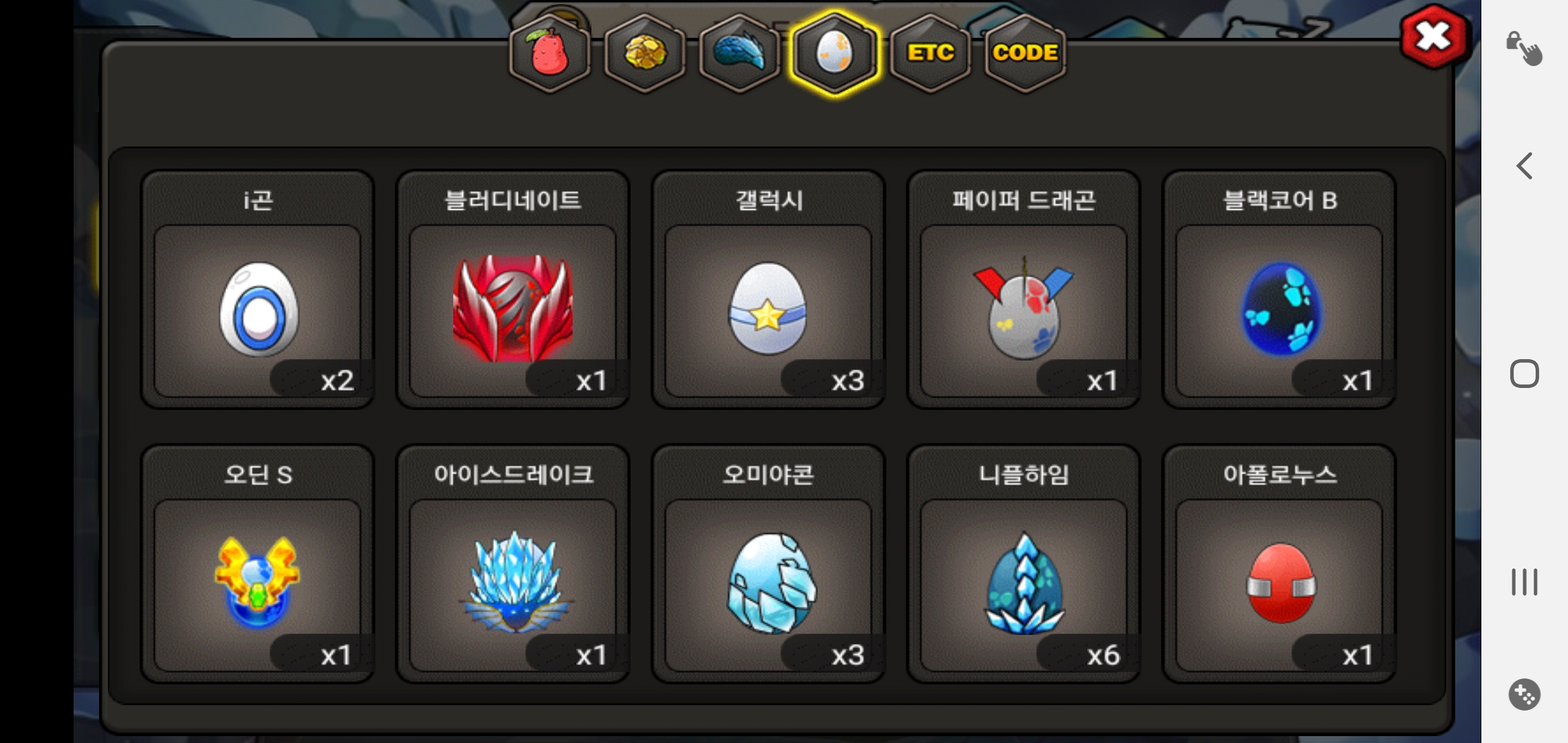Pick the 오미야콘 ice egg

point(768,564)
